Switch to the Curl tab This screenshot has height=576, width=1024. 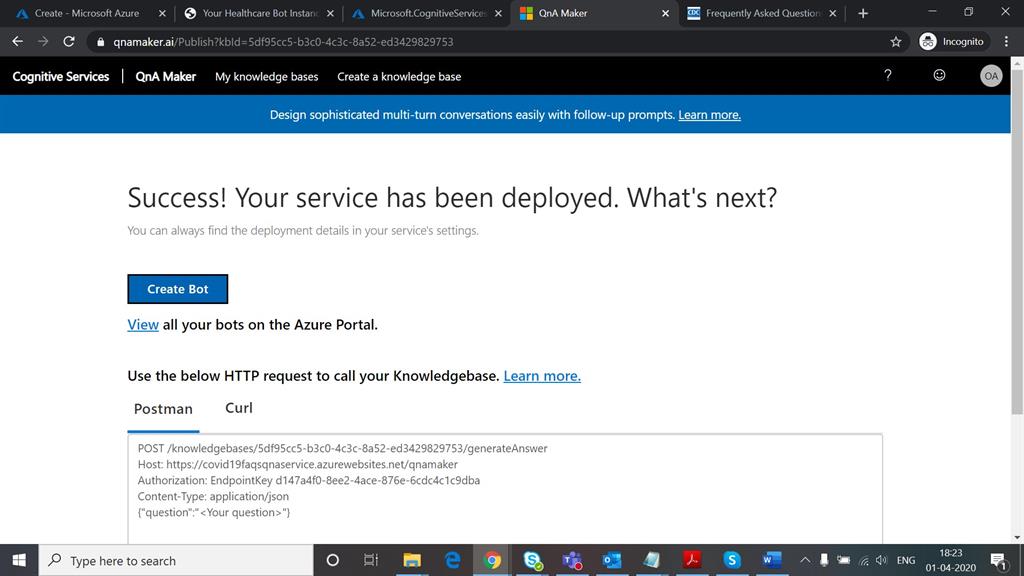pos(238,408)
